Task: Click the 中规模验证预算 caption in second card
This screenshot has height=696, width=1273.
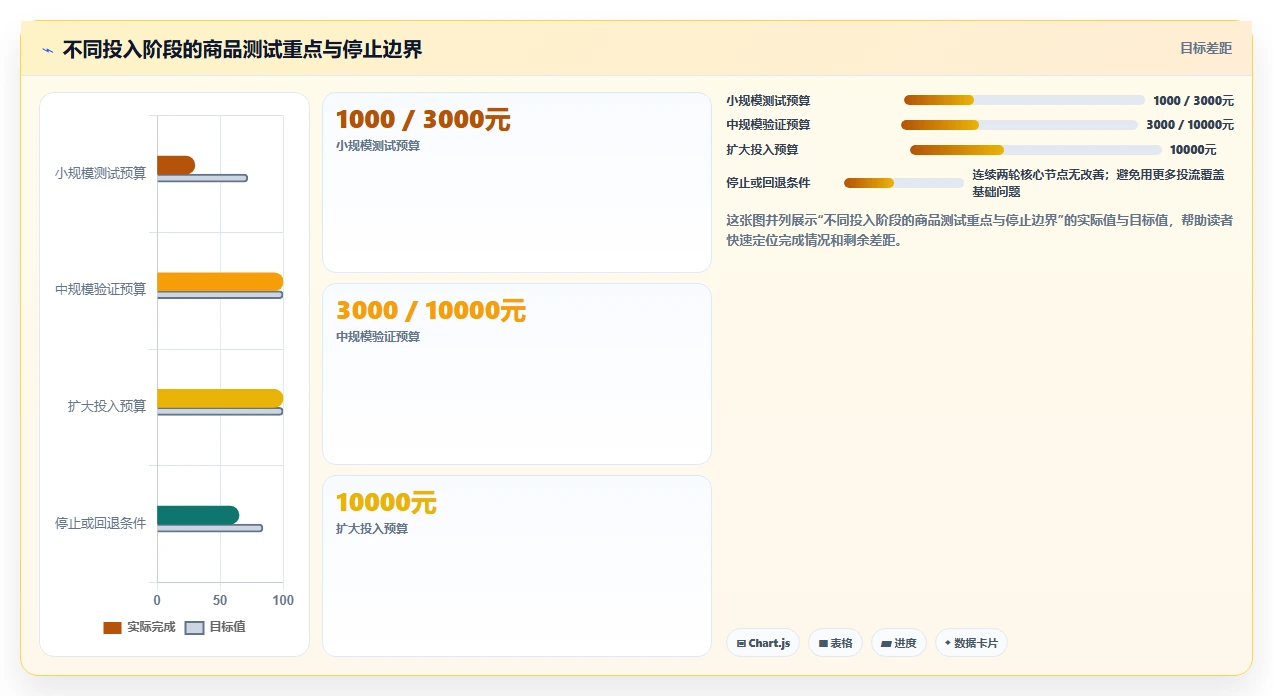Action: [378, 337]
